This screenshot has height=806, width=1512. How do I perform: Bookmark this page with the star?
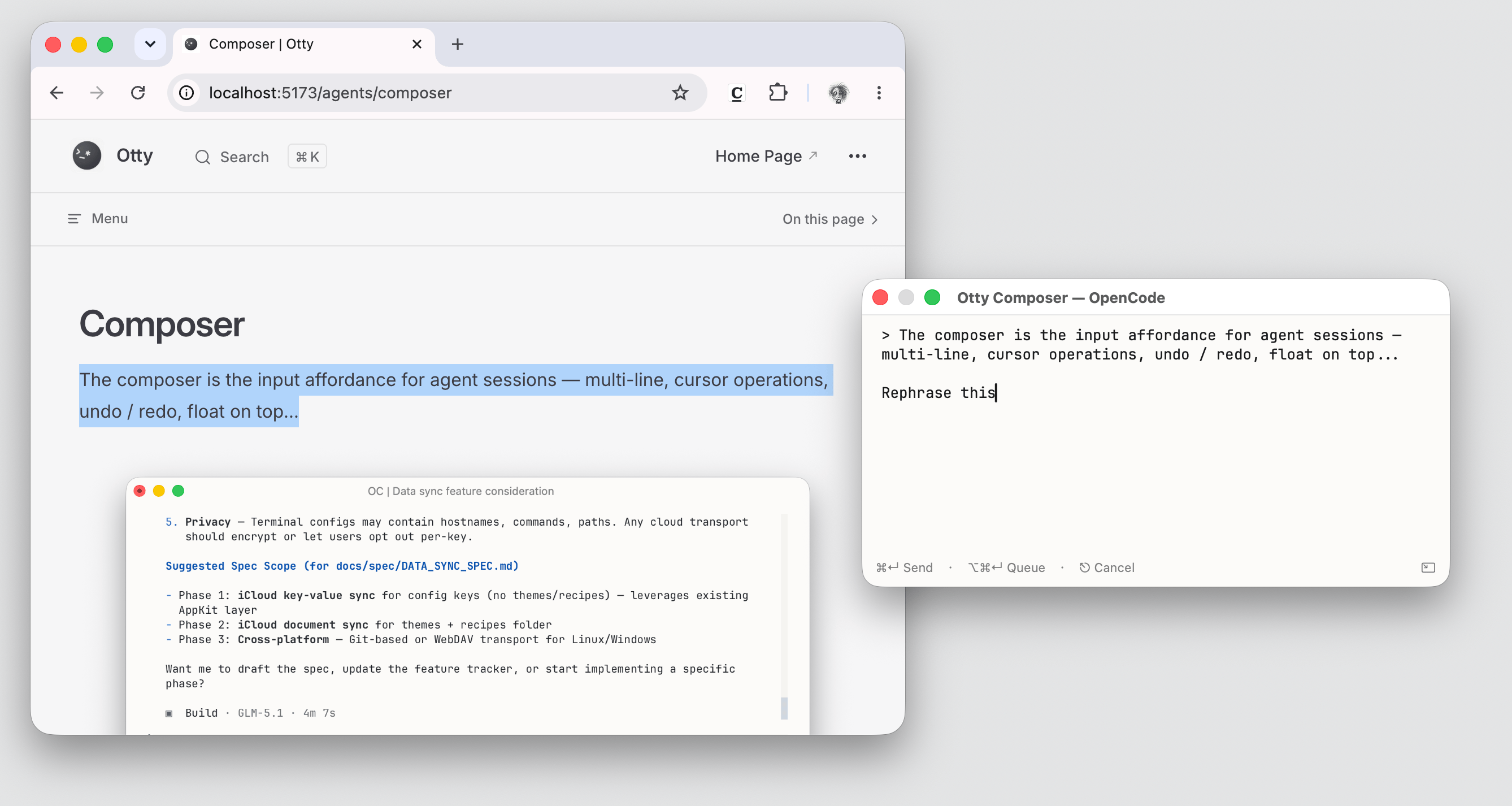(x=680, y=93)
